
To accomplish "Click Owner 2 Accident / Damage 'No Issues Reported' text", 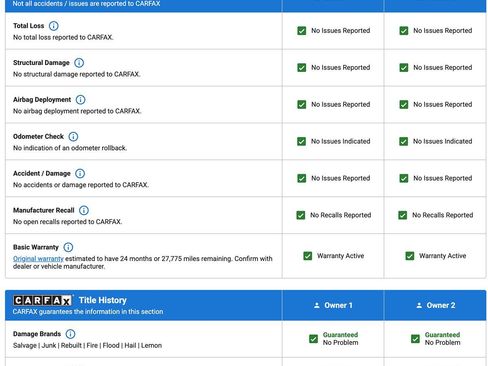I will (443, 178).
